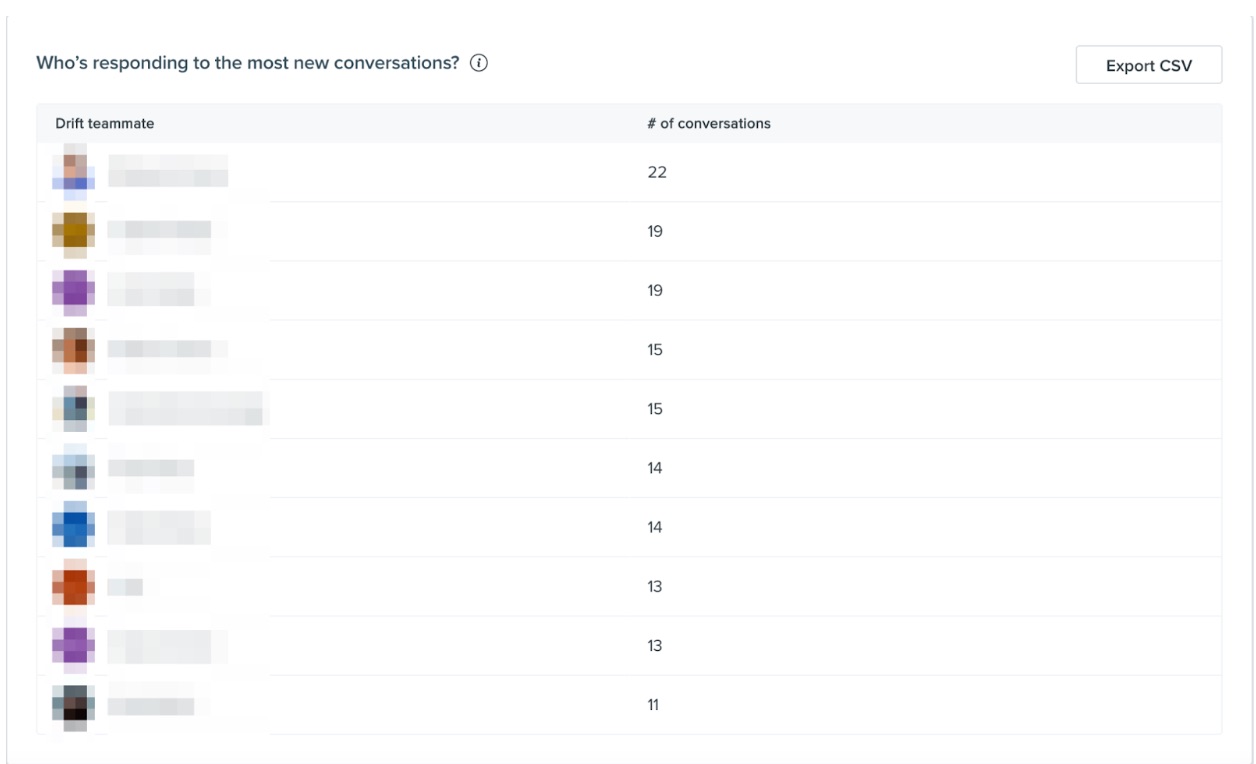Click the conversation count 22

657,172
